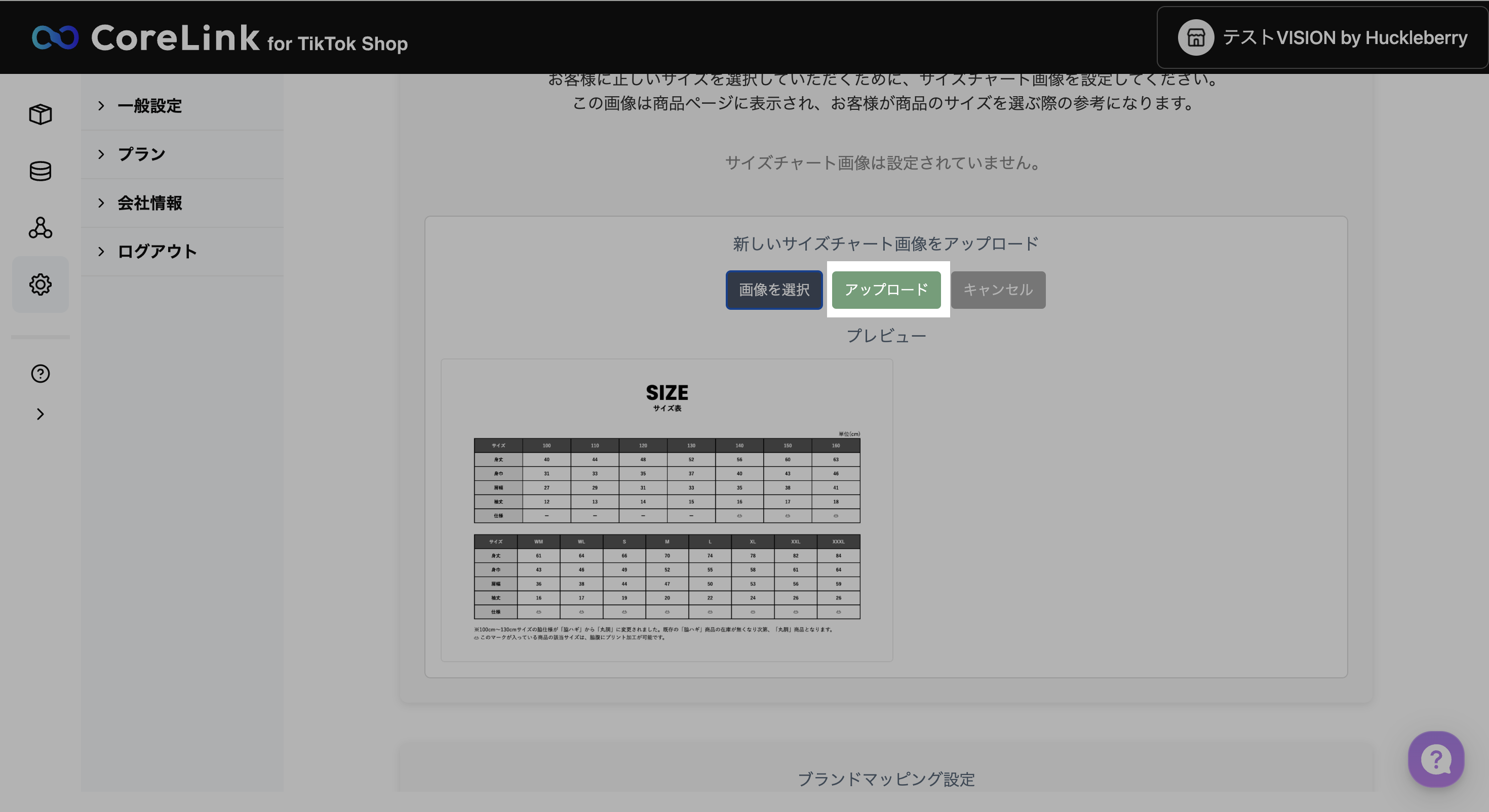The height and width of the screenshot is (812, 1489).
Task: Open the database stack icon in sidebar
Action: [41, 171]
